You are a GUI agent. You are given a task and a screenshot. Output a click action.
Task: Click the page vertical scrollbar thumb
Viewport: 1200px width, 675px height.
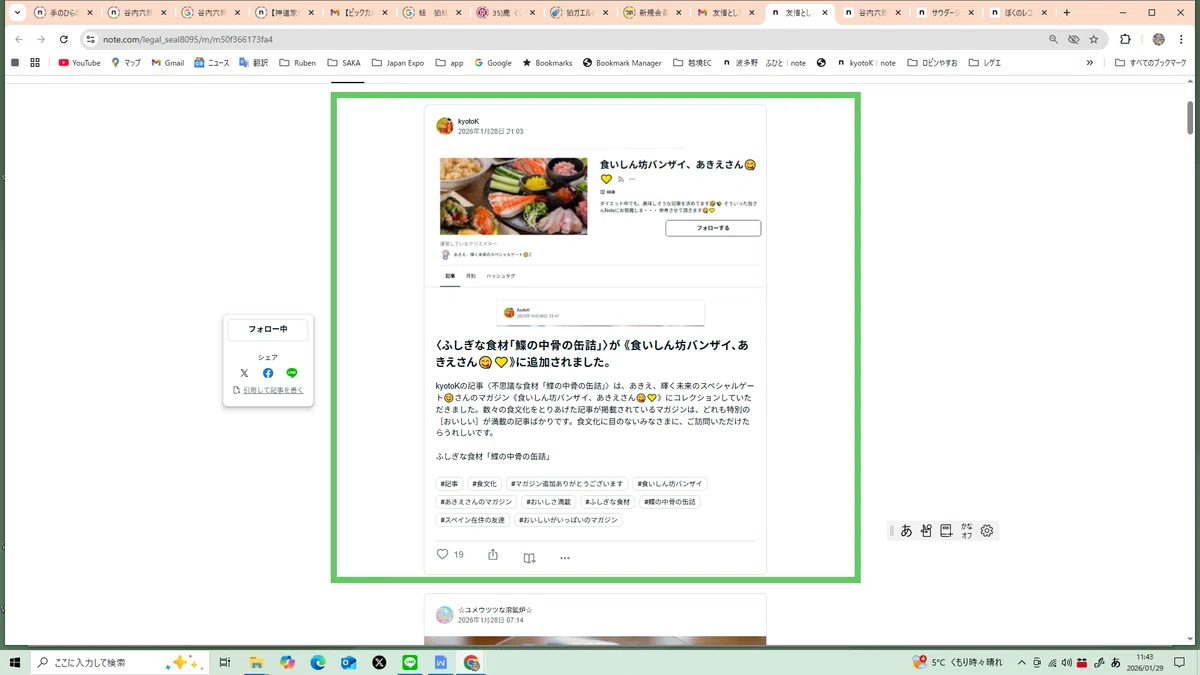pyautogui.click(x=1189, y=117)
